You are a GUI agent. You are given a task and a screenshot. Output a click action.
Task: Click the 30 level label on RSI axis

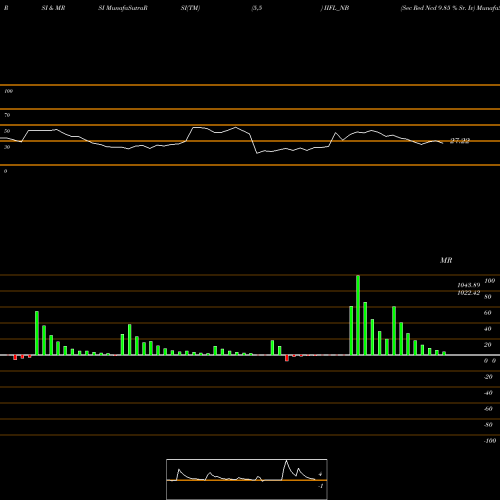coord(7,147)
